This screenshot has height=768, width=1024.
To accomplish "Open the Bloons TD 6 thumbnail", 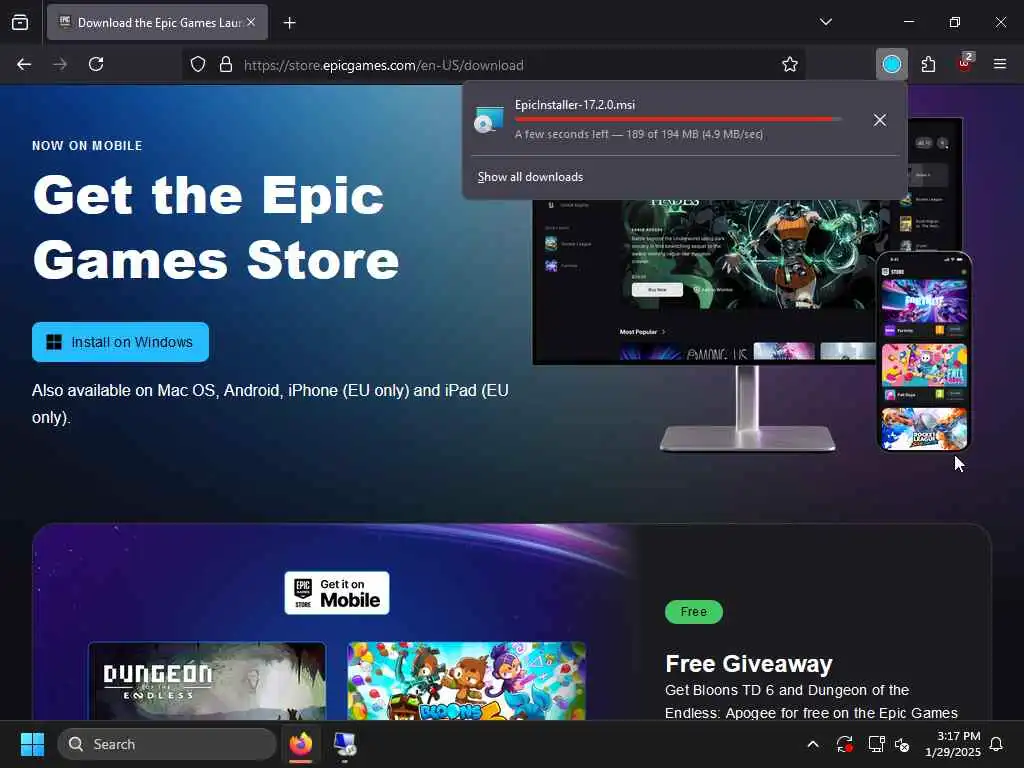I will click(466, 681).
